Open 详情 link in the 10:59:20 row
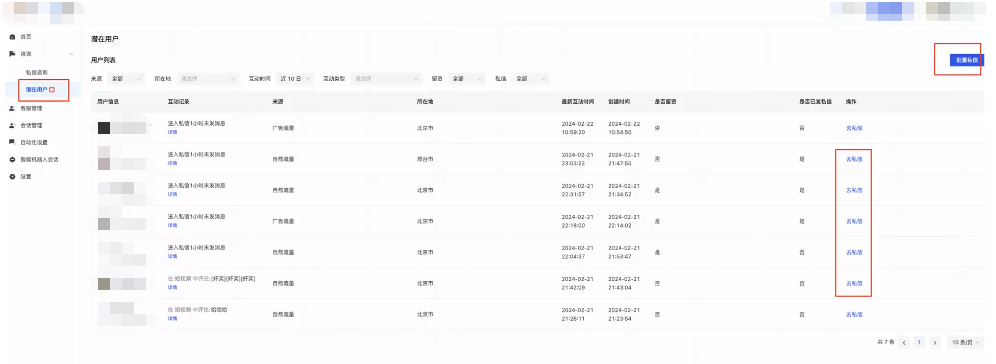Image resolution: width=996 pixels, height=364 pixels. [x=172, y=132]
